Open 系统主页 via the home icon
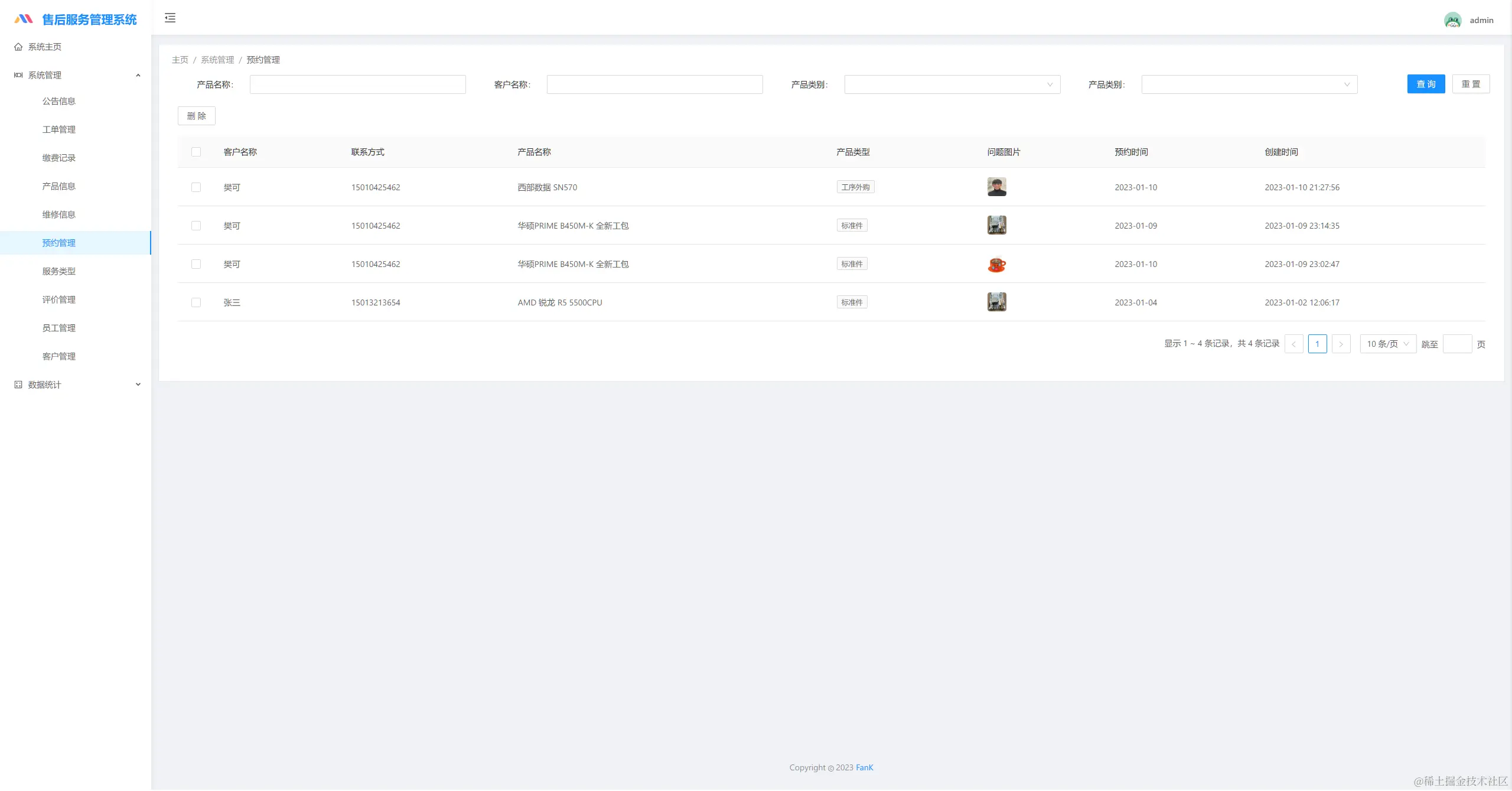The image size is (1512, 791). pos(18,47)
